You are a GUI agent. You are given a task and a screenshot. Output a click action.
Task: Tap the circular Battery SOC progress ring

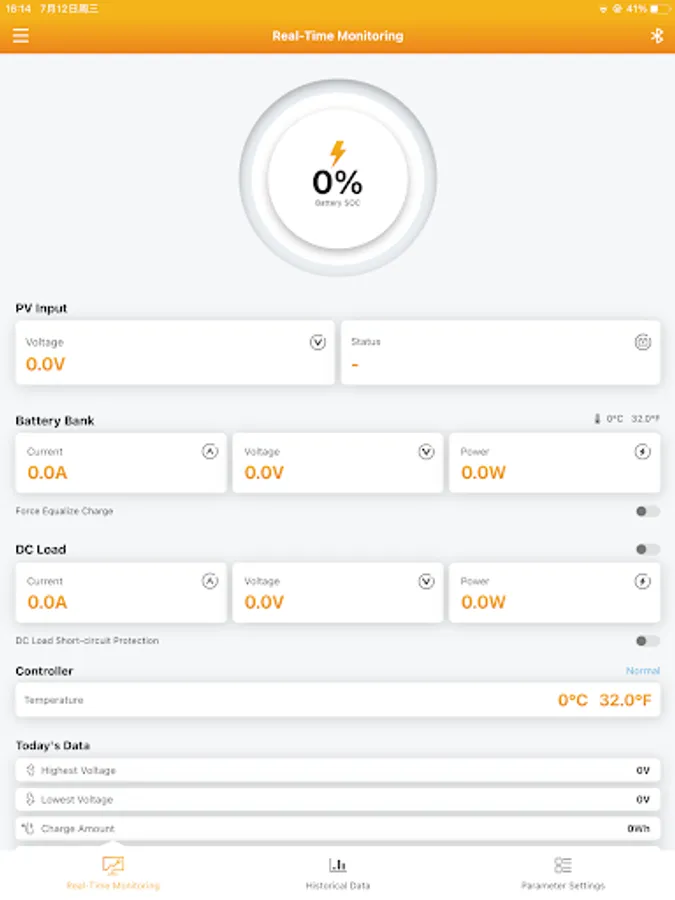click(337, 178)
